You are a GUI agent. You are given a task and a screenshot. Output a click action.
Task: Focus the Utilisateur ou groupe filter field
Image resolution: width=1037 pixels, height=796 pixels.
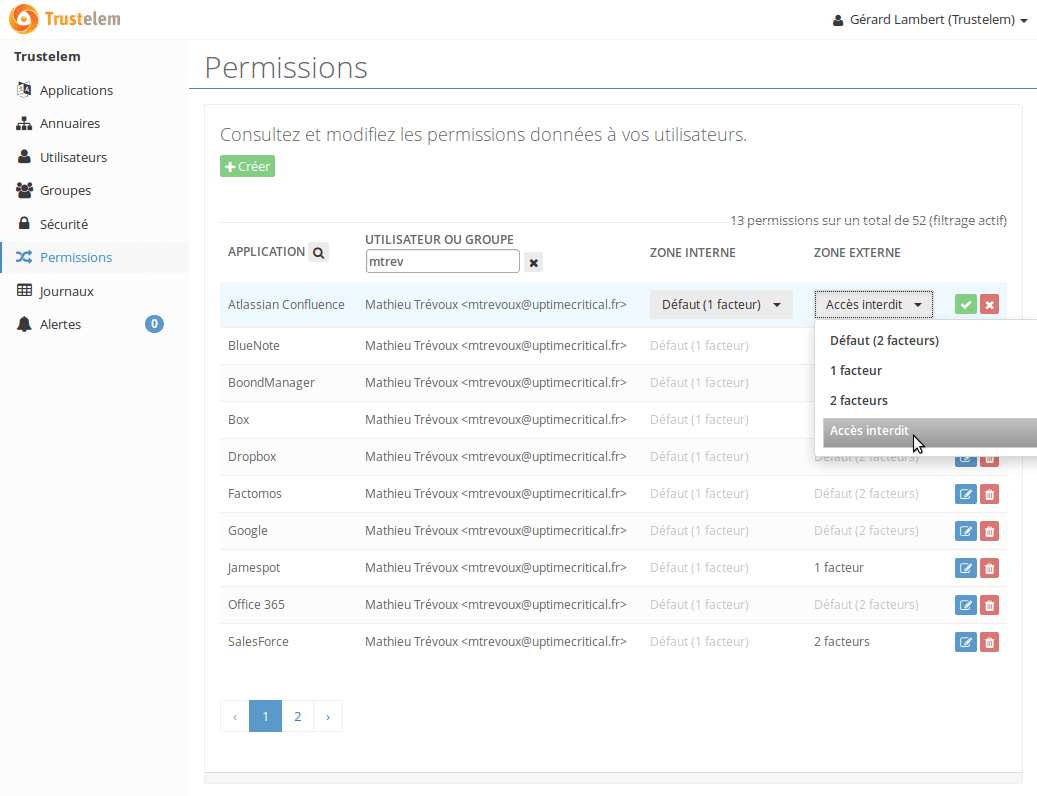click(442, 262)
